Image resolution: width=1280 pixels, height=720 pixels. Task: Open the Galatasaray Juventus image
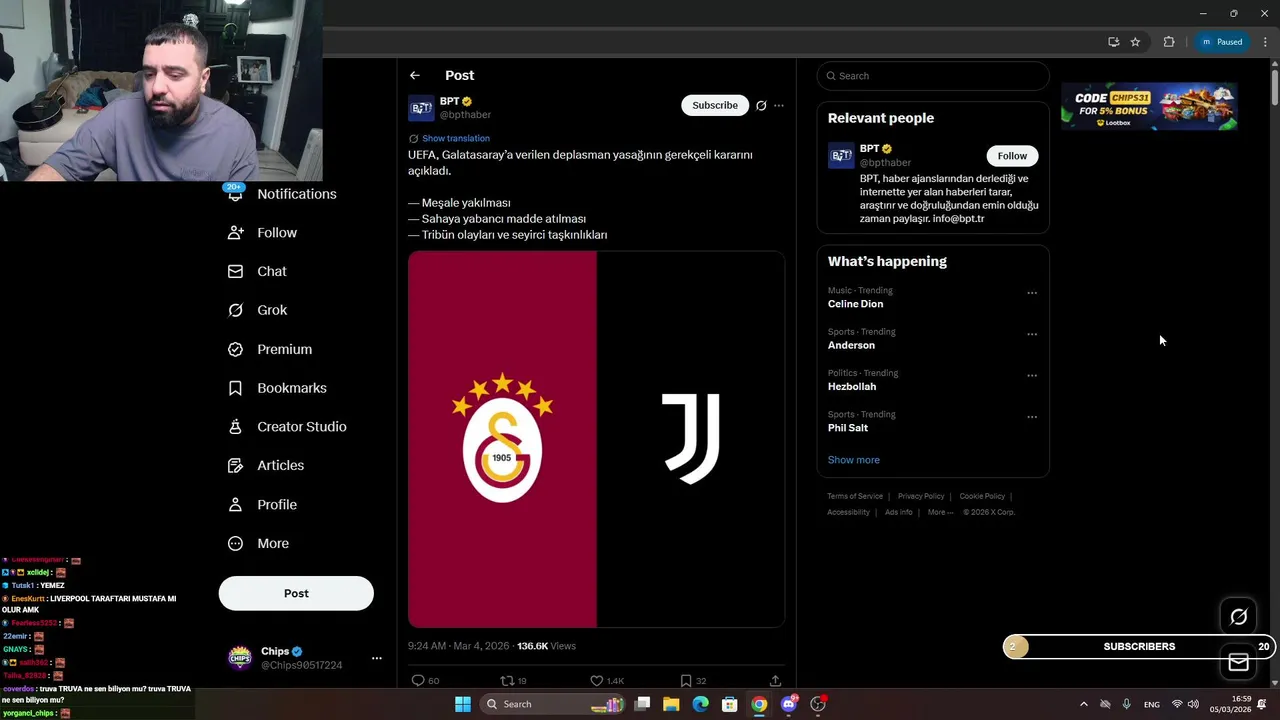(x=596, y=439)
